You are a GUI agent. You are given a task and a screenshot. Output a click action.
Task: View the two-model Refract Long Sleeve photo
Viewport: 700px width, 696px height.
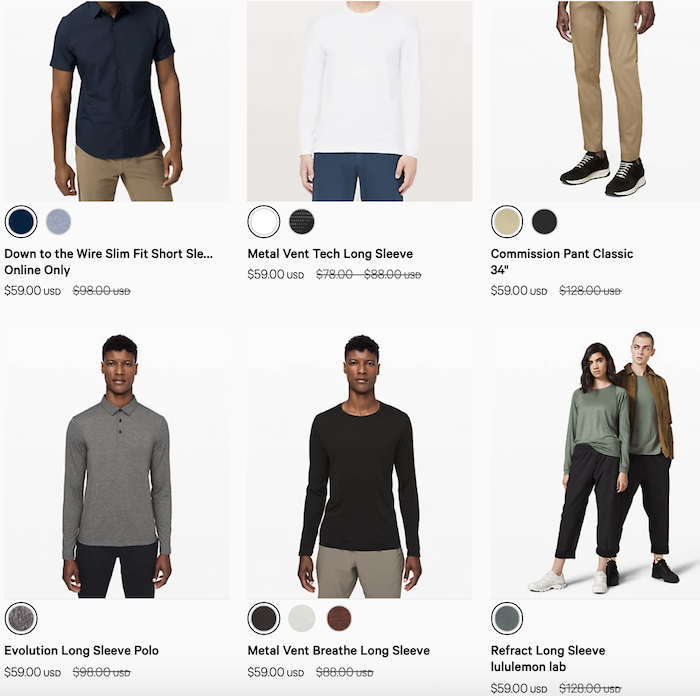click(595, 463)
